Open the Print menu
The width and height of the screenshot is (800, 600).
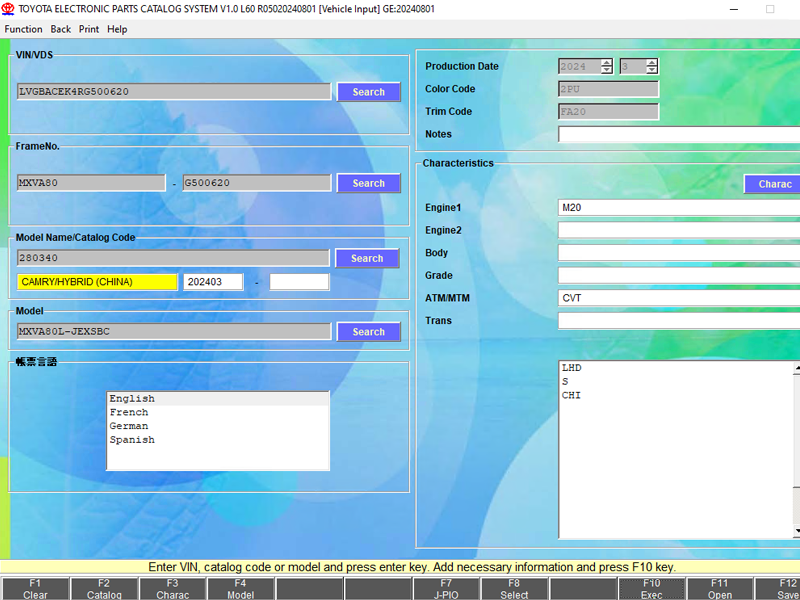click(89, 29)
